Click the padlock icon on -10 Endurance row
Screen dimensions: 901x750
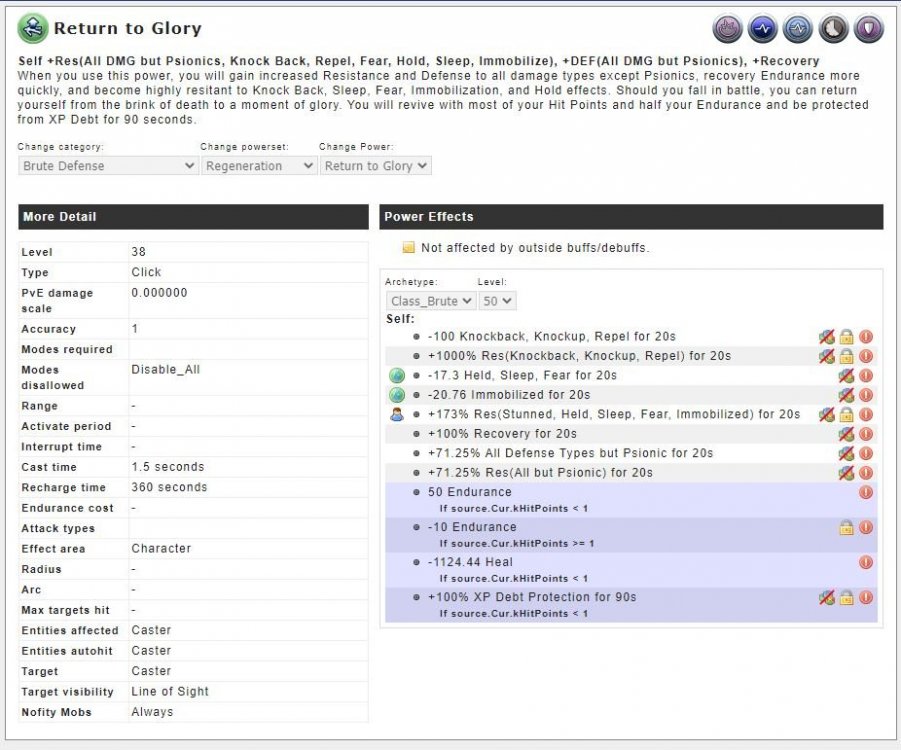(846, 527)
